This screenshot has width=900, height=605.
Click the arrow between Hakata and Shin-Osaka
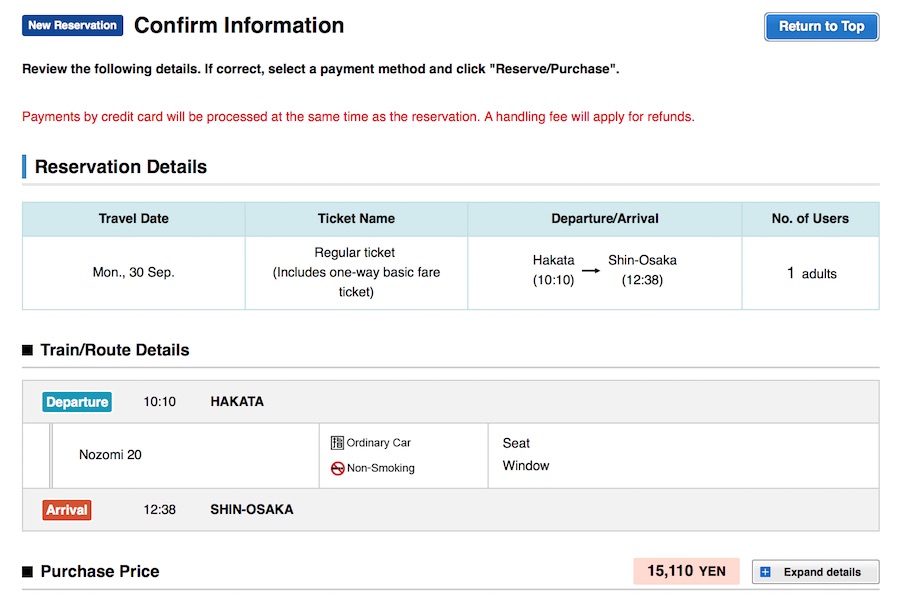[591, 271]
